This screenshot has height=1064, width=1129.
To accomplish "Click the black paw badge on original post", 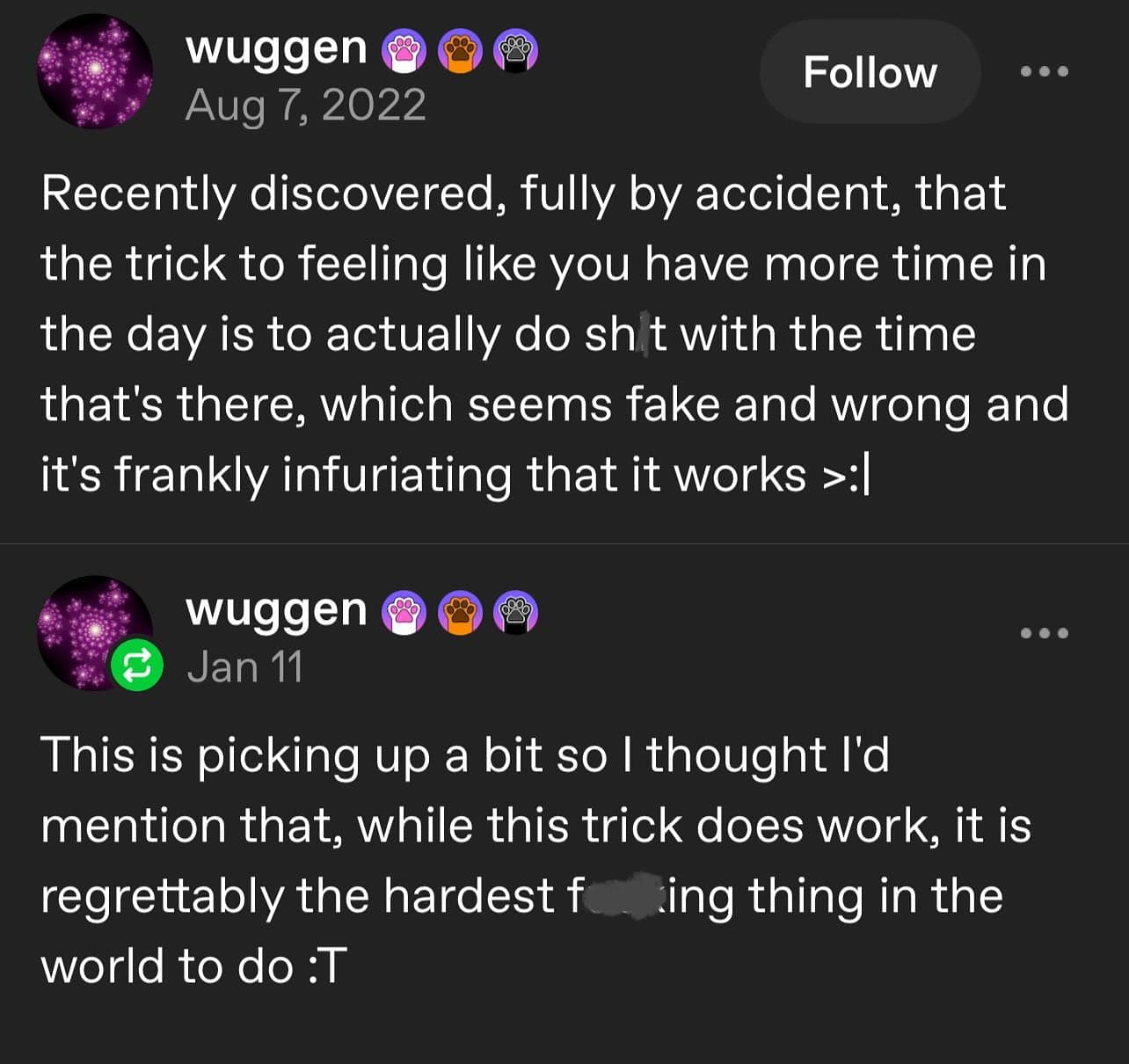I will 515,51.
